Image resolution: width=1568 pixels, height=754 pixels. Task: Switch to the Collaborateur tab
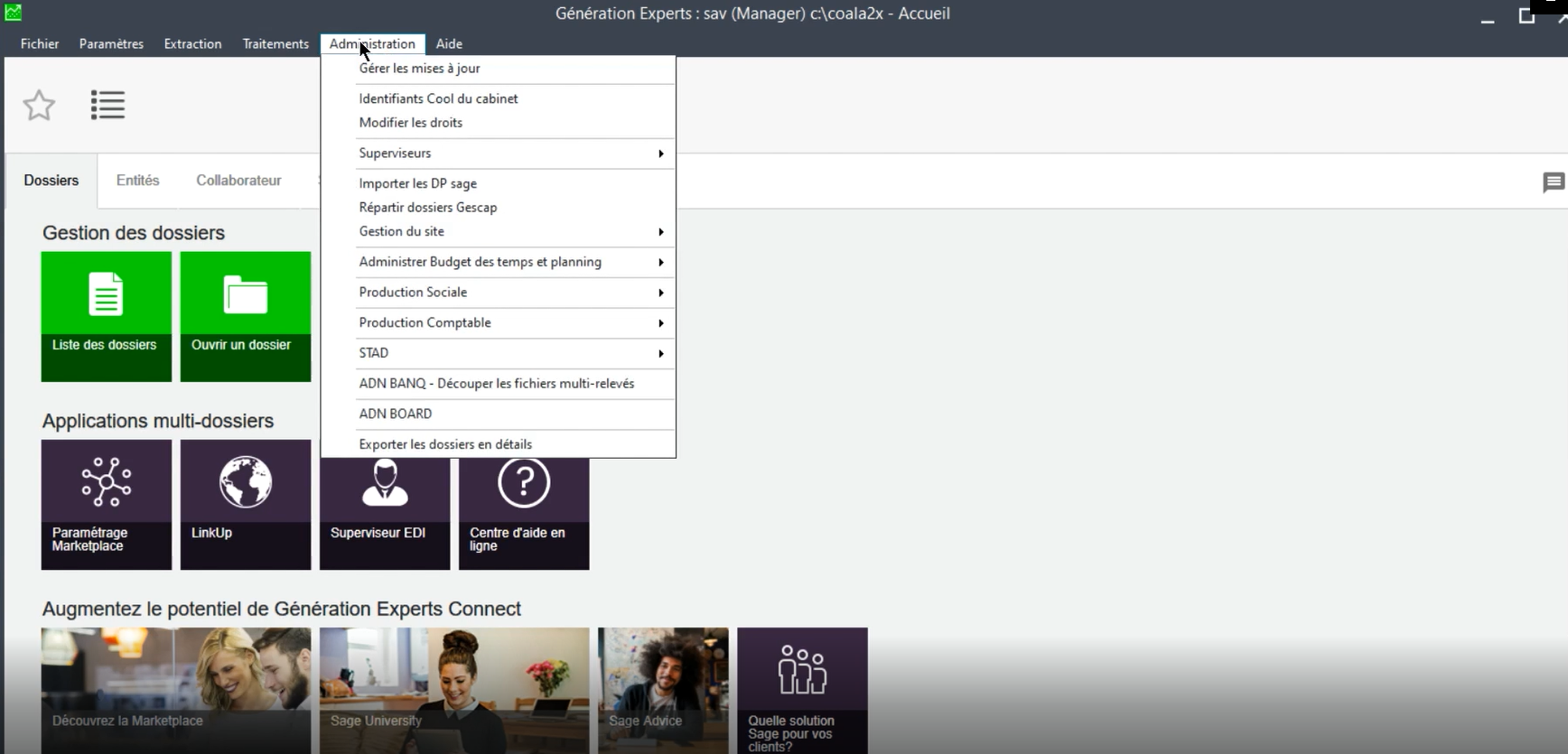238,181
